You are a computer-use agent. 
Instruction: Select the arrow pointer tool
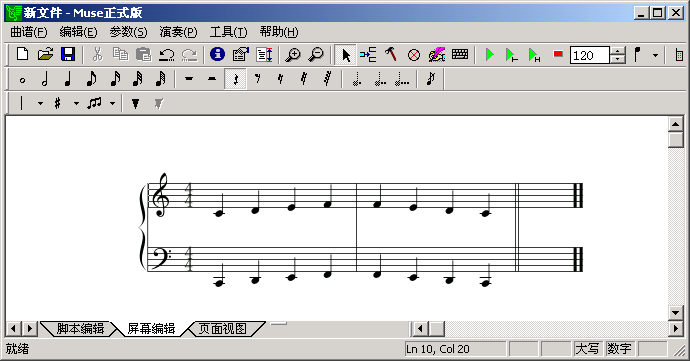coord(346,55)
